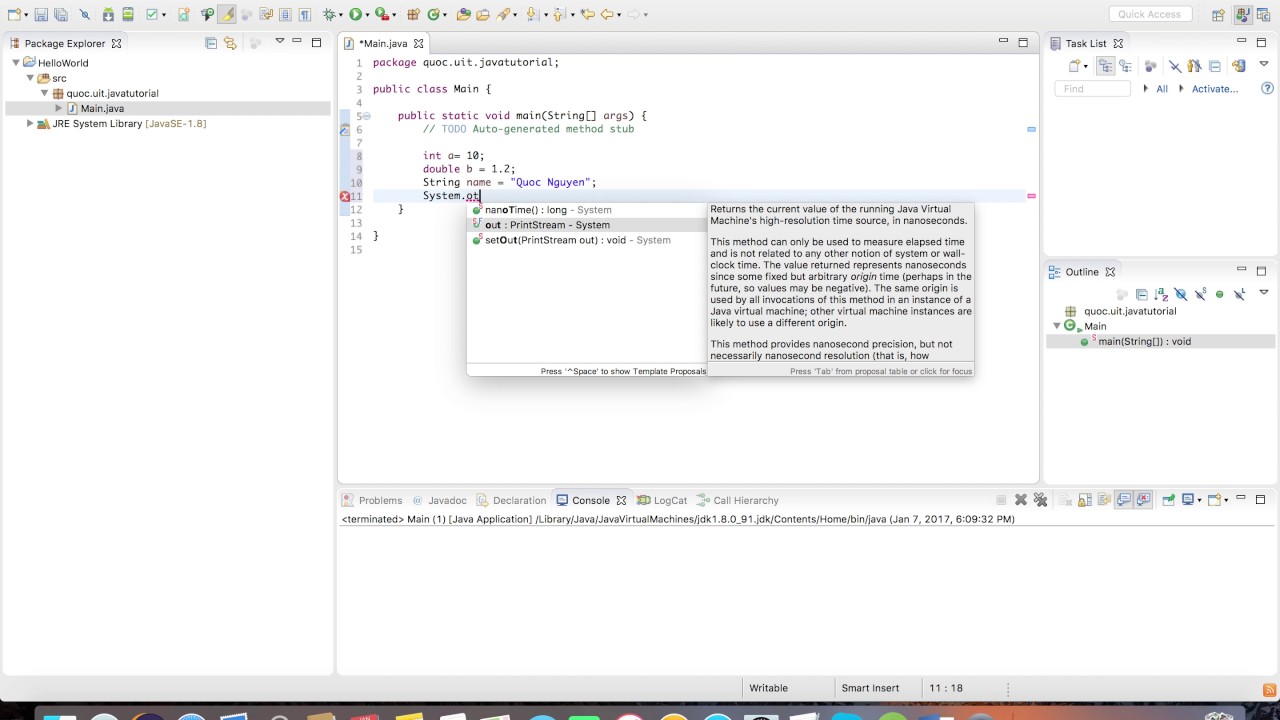The height and width of the screenshot is (720, 1280).
Task: Switch to the Javadoc tab
Action: [438, 500]
